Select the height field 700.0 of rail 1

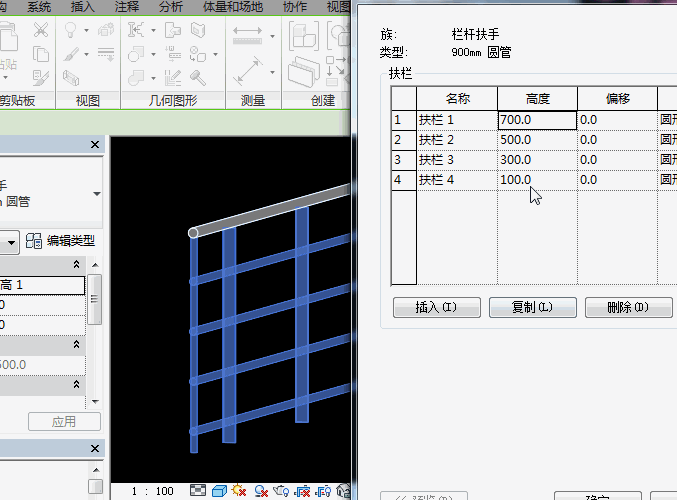click(x=536, y=120)
